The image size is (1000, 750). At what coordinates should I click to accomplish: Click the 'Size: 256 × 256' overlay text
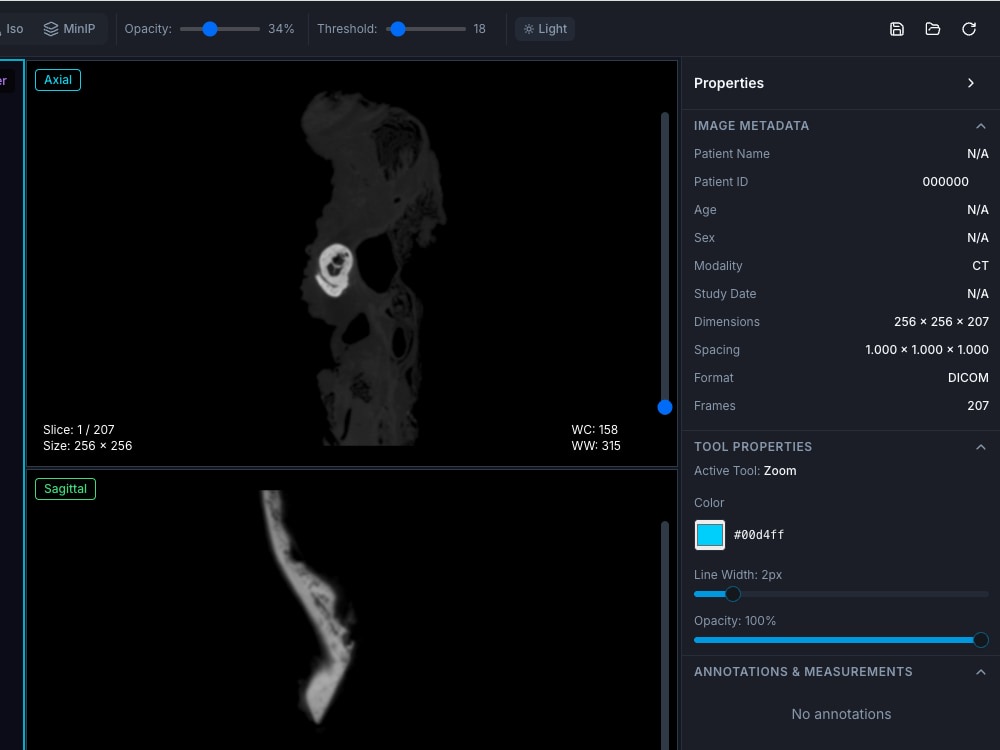tap(87, 445)
